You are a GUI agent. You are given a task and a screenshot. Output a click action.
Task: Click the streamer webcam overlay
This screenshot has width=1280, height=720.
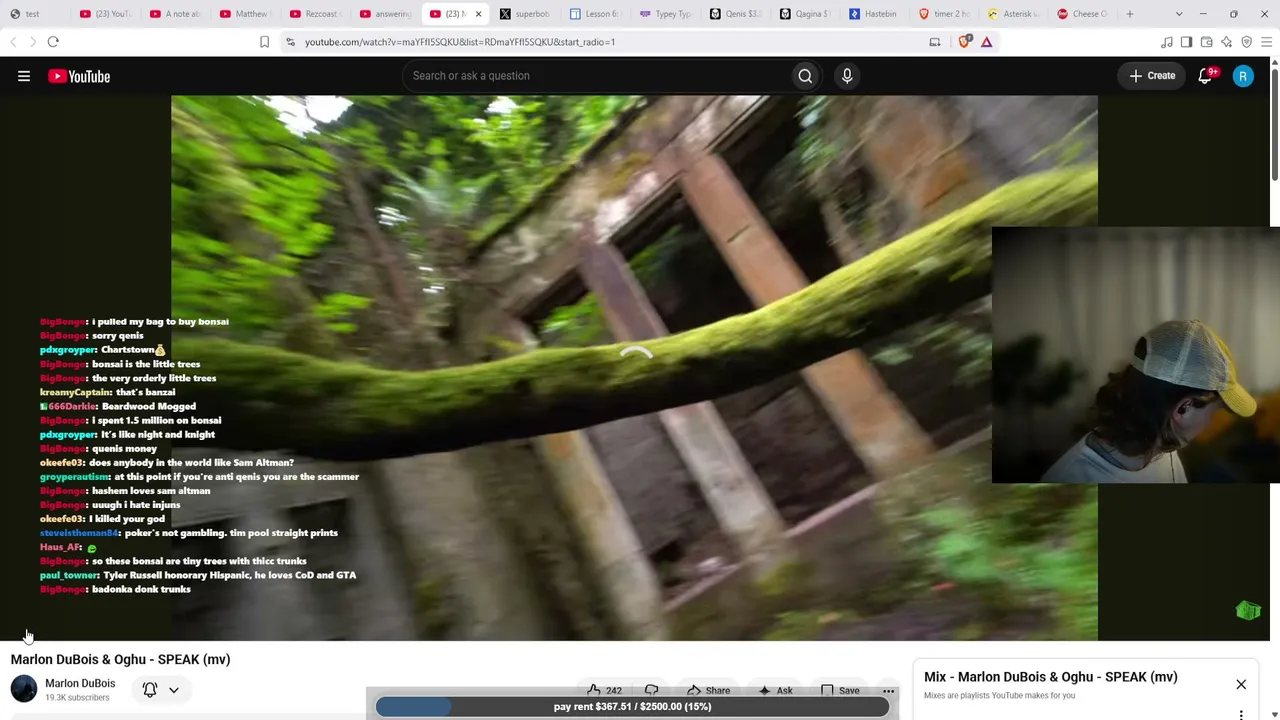(1135, 355)
